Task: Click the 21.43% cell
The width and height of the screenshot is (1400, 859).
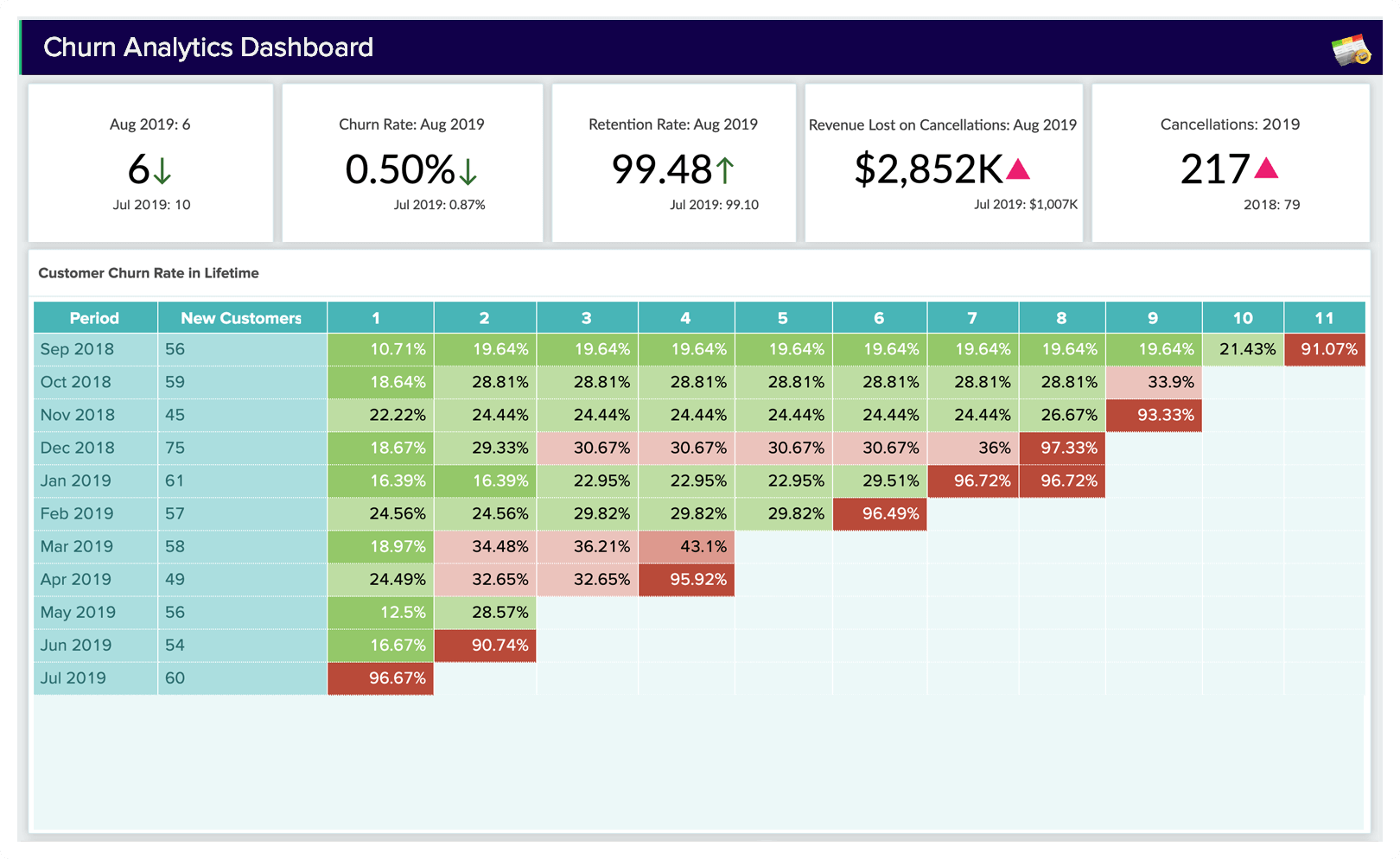Action: click(1243, 349)
